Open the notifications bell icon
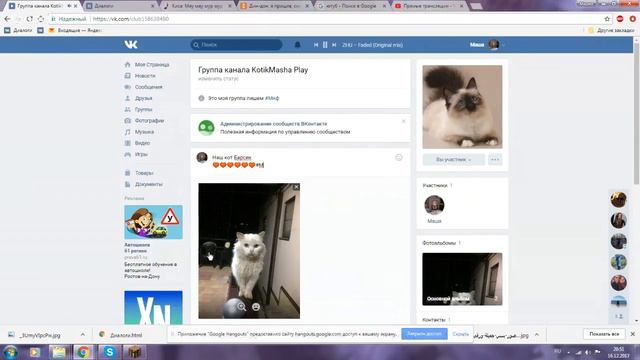The width and height of the screenshot is (640, 360). tap(298, 45)
